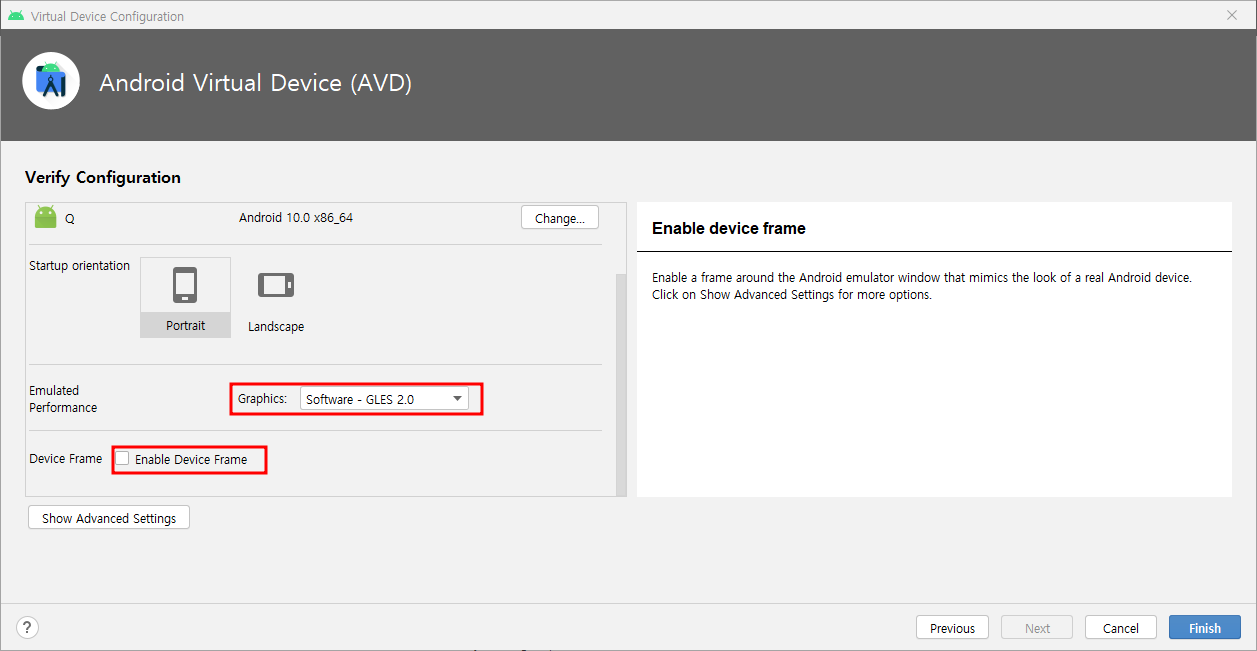Click the Cancel button
Screen dimensions: 1257x651
click(1121, 628)
